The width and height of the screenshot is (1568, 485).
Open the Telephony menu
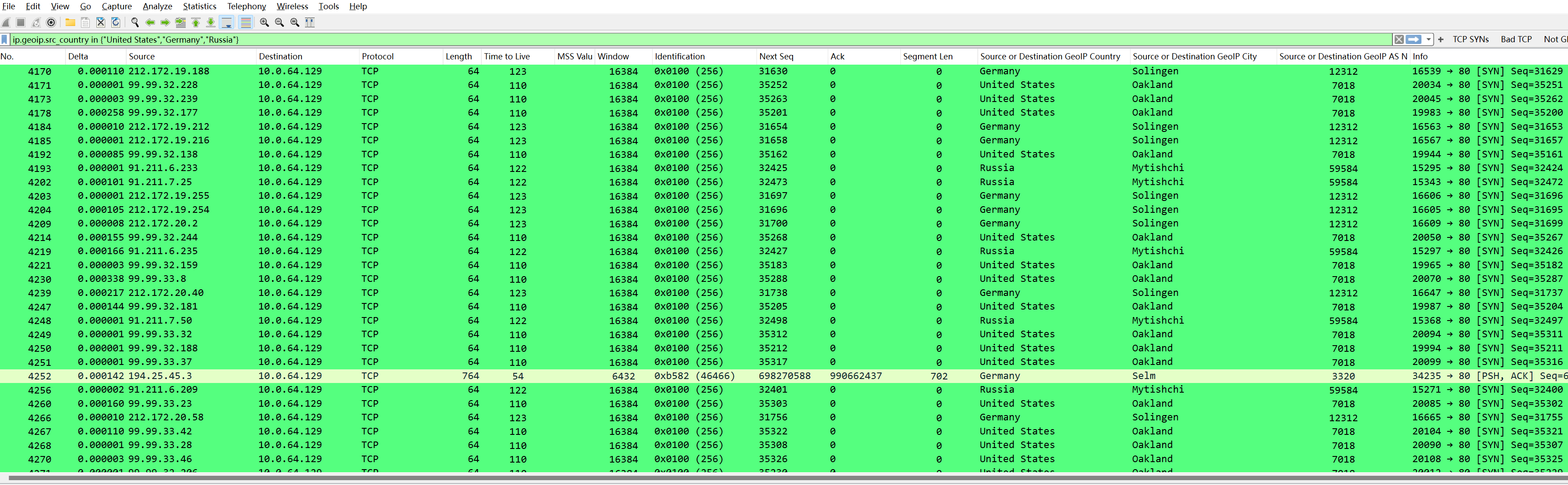(246, 6)
